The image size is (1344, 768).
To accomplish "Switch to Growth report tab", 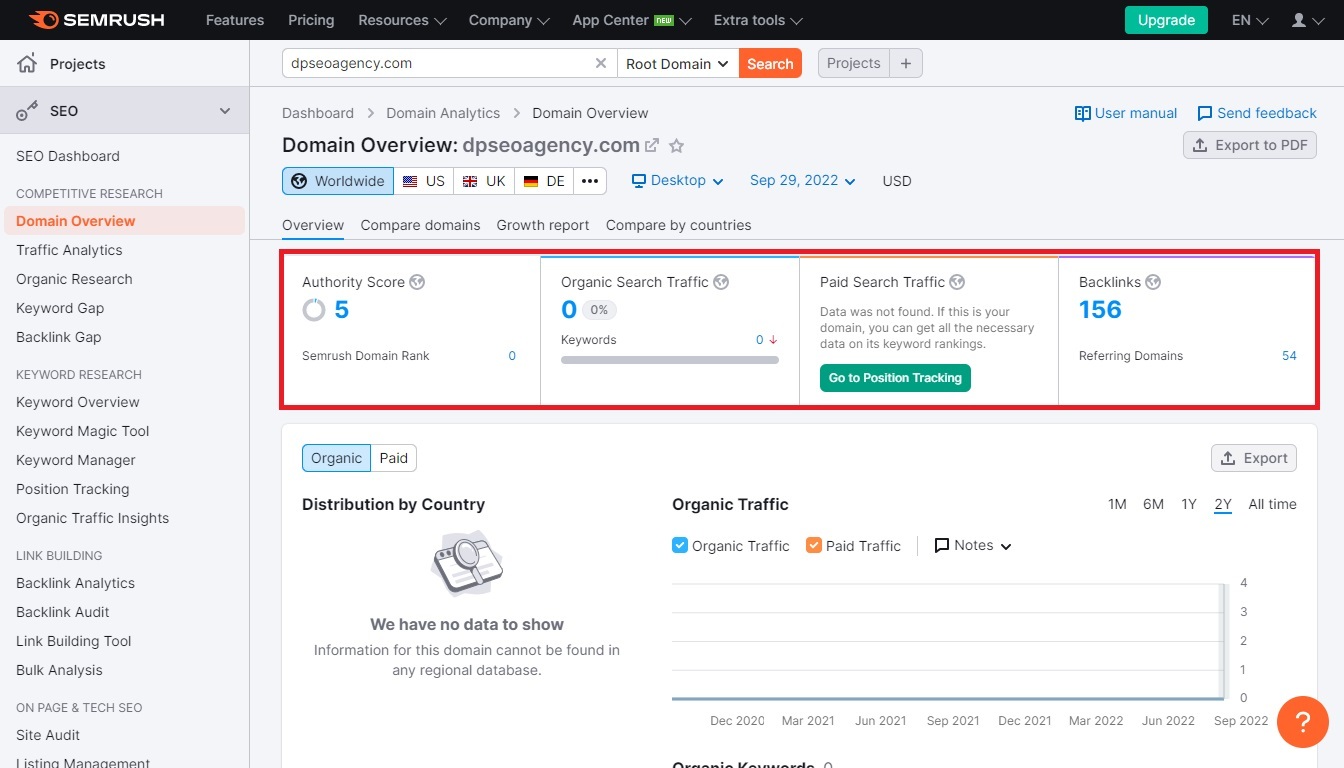I will coord(543,225).
